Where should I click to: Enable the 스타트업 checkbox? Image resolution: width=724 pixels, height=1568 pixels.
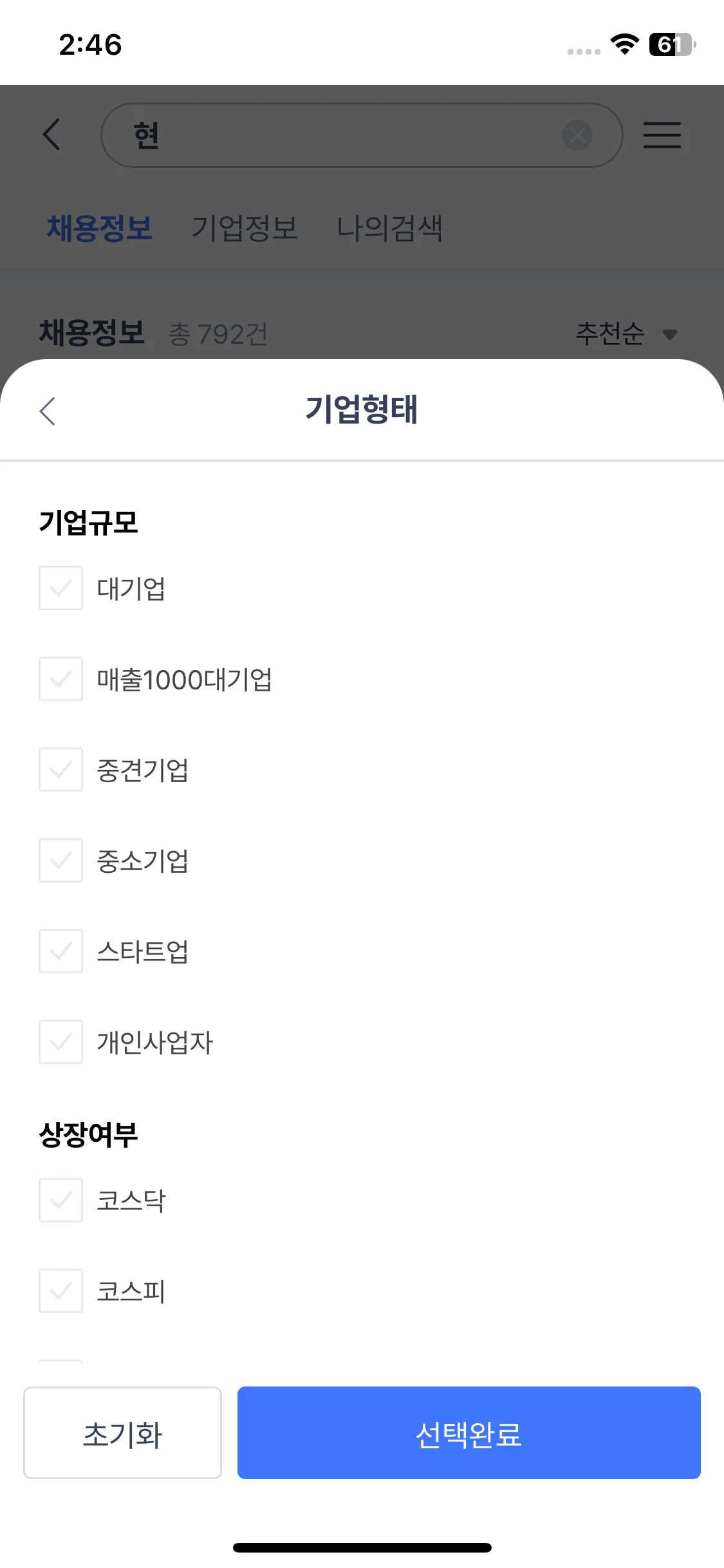61,951
